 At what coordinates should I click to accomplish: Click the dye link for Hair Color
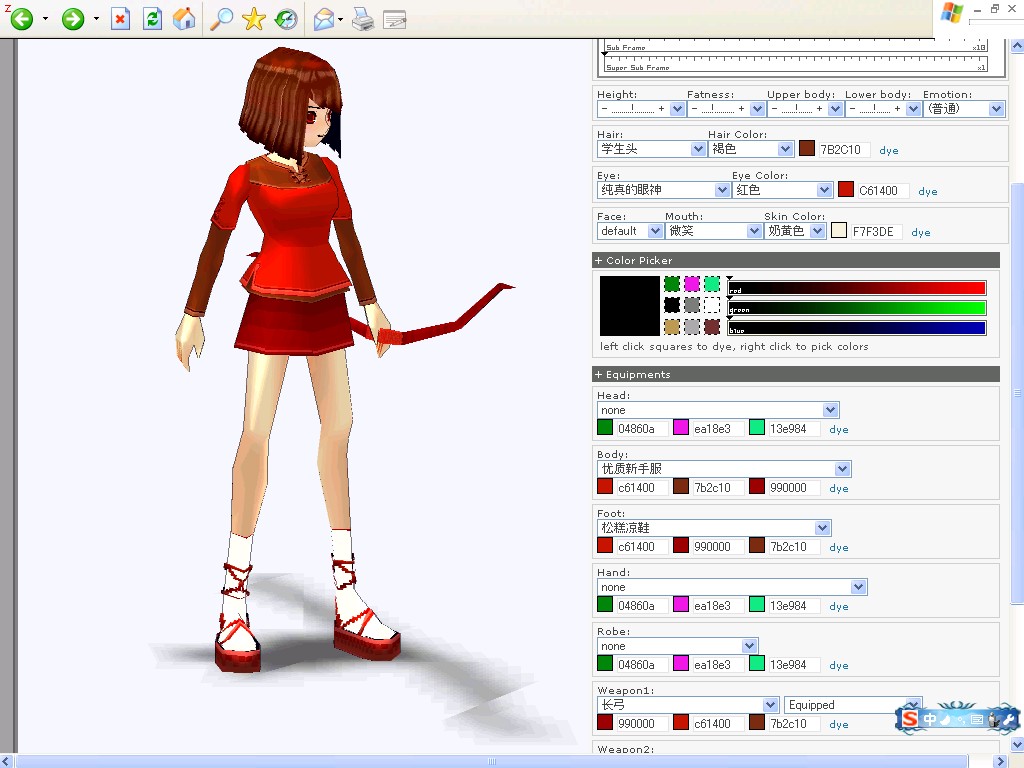pos(889,150)
